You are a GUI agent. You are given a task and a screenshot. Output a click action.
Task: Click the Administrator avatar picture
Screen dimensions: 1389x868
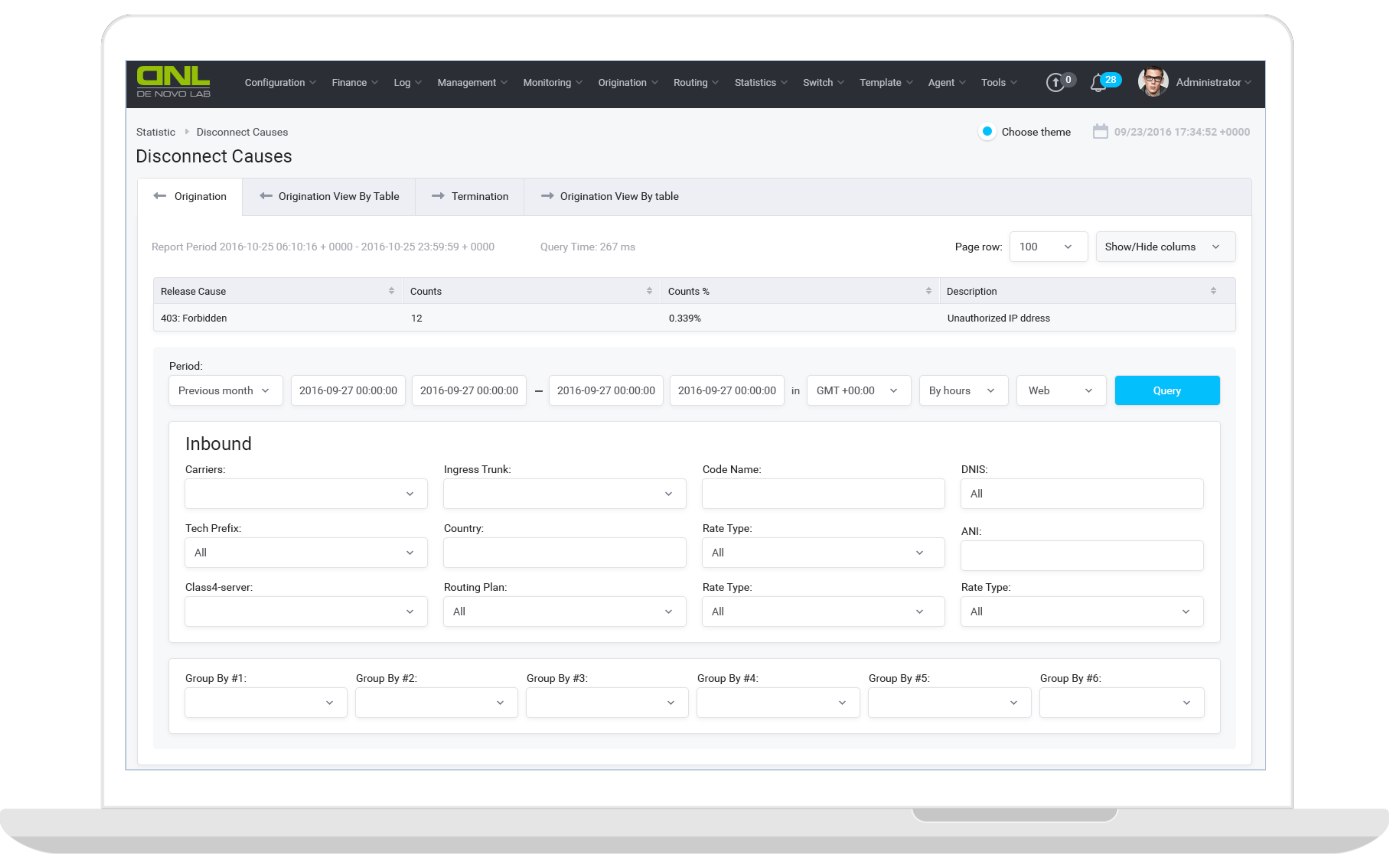pyautogui.click(x=1152, y=82)
